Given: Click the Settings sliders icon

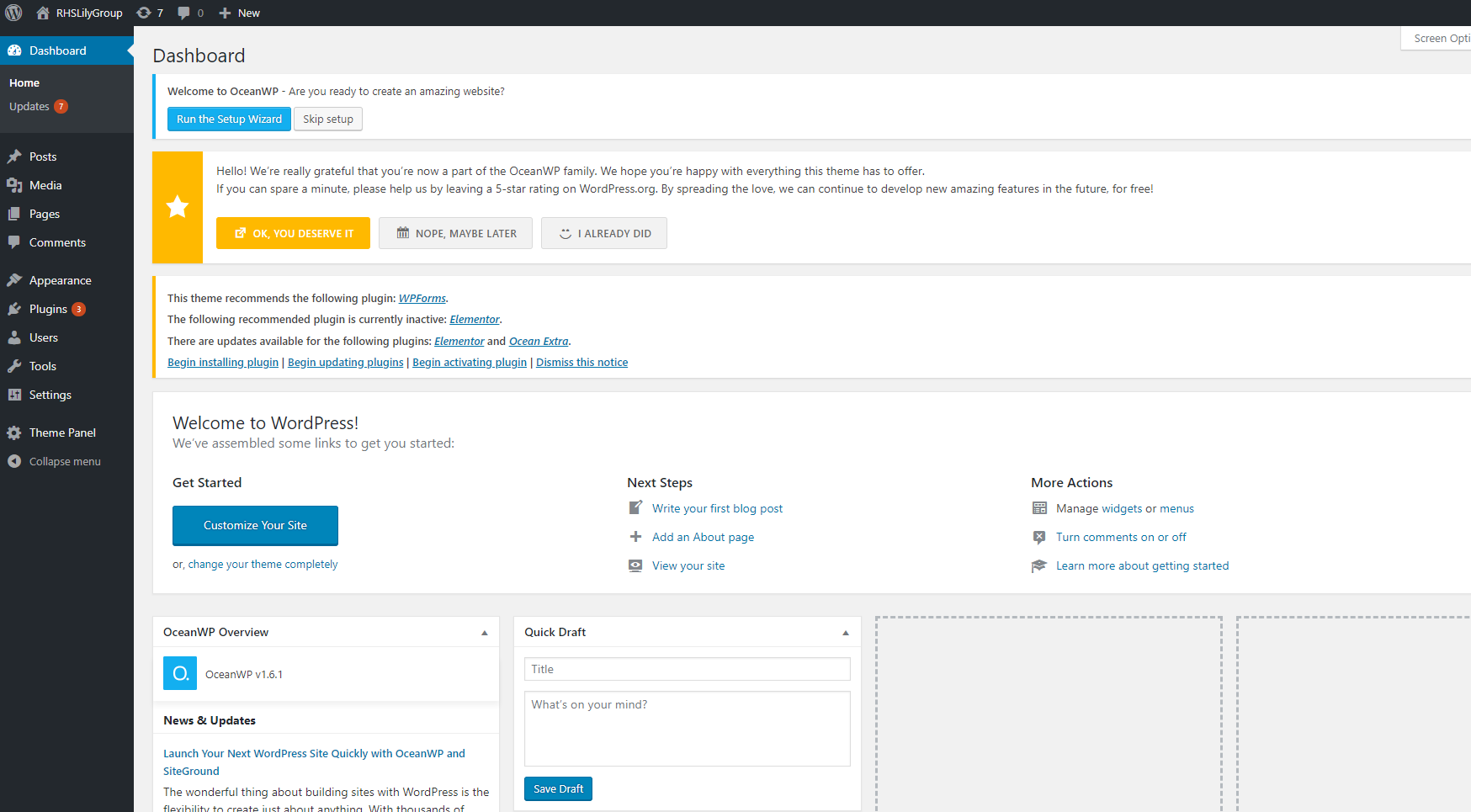Looking at the screenshot, I should click(x=14, y=395).
